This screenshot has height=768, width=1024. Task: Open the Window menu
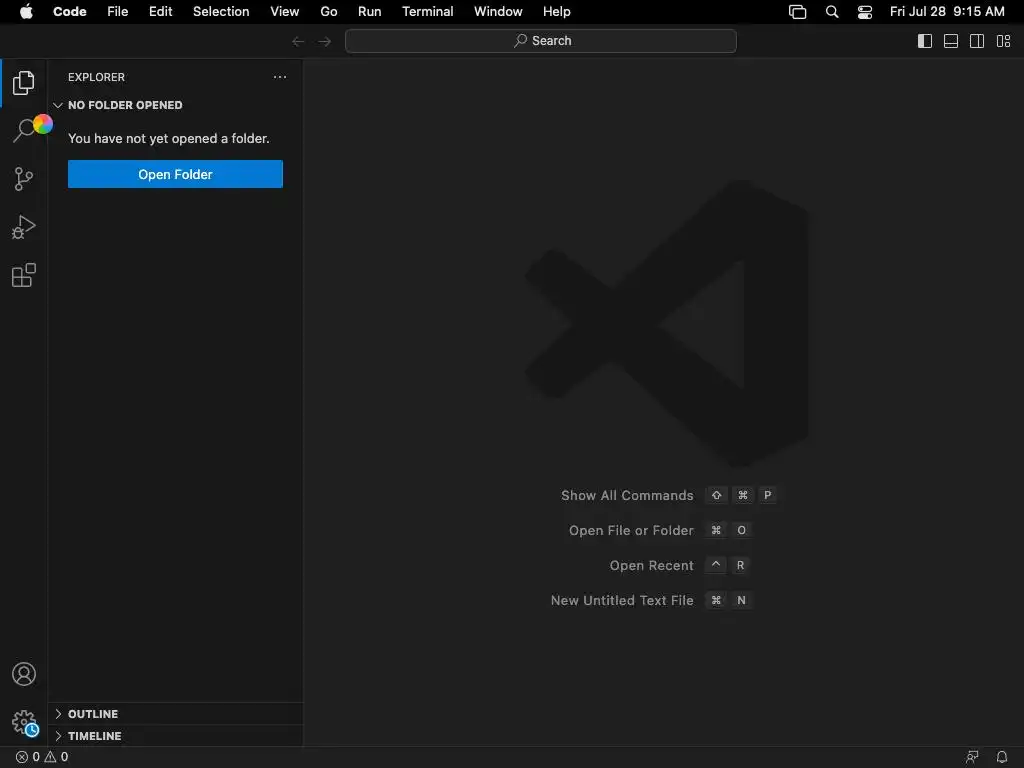(498, 12)
